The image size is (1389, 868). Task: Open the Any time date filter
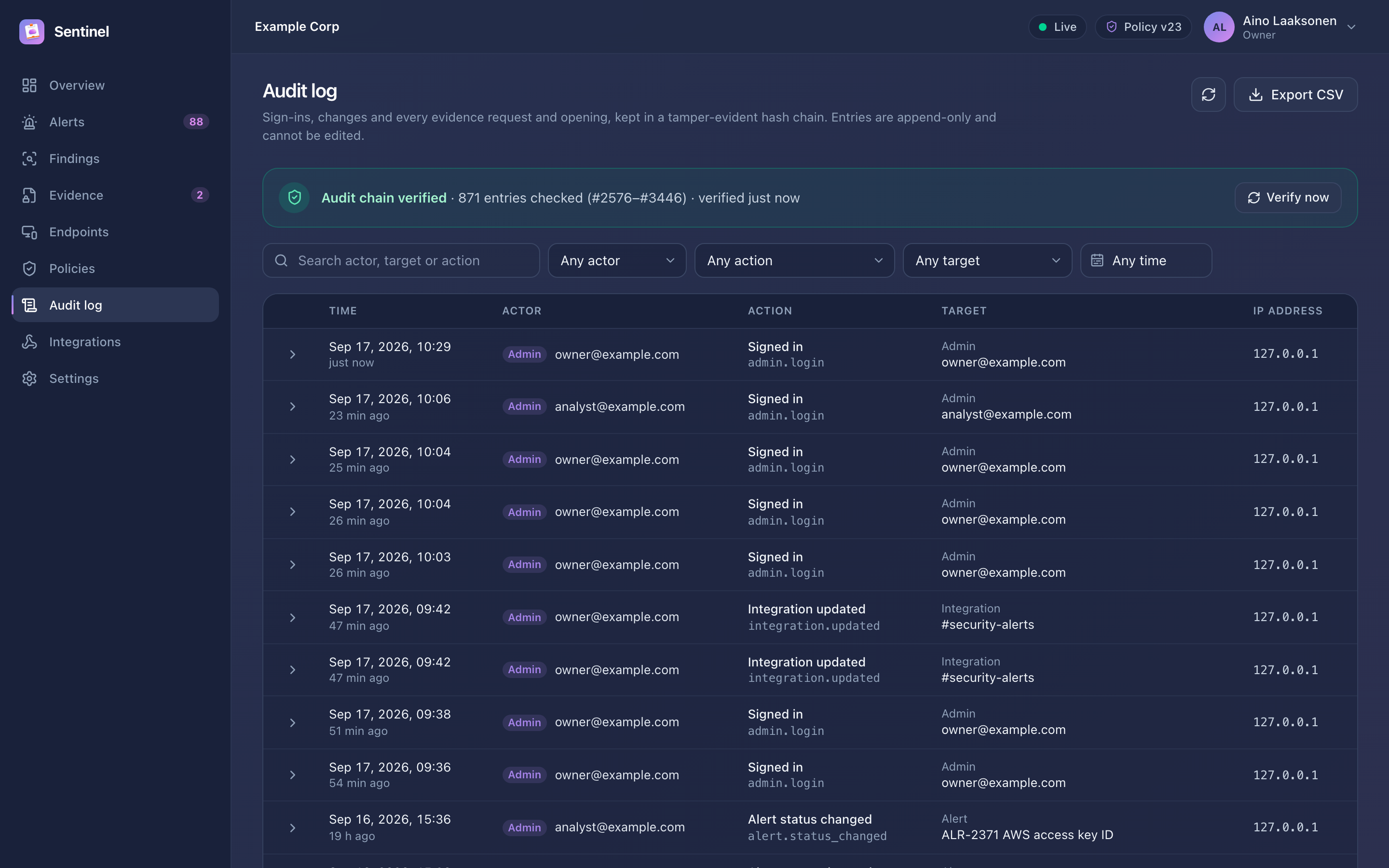click(1146, 260)
